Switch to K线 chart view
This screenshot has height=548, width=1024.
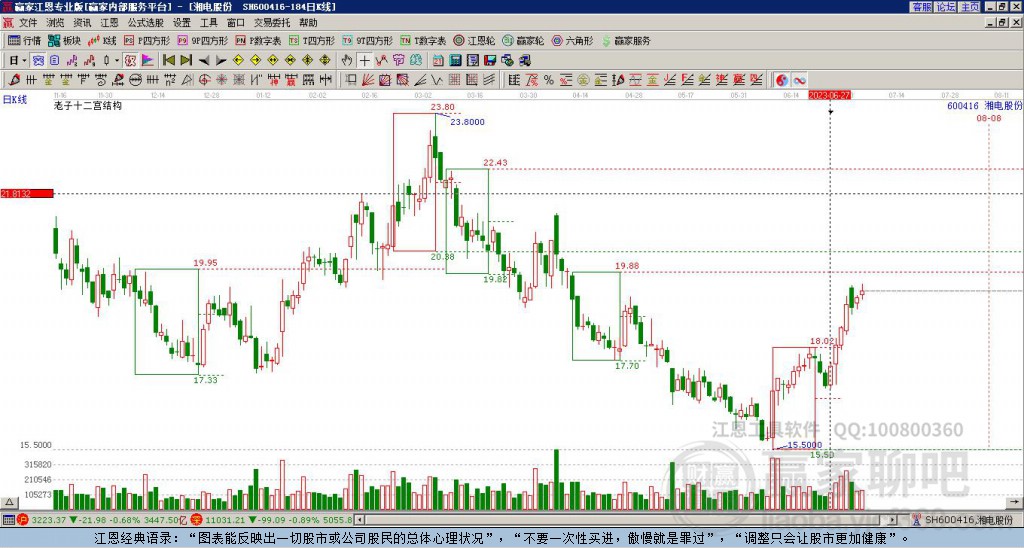pyautogui.click(x=101, y=40)
